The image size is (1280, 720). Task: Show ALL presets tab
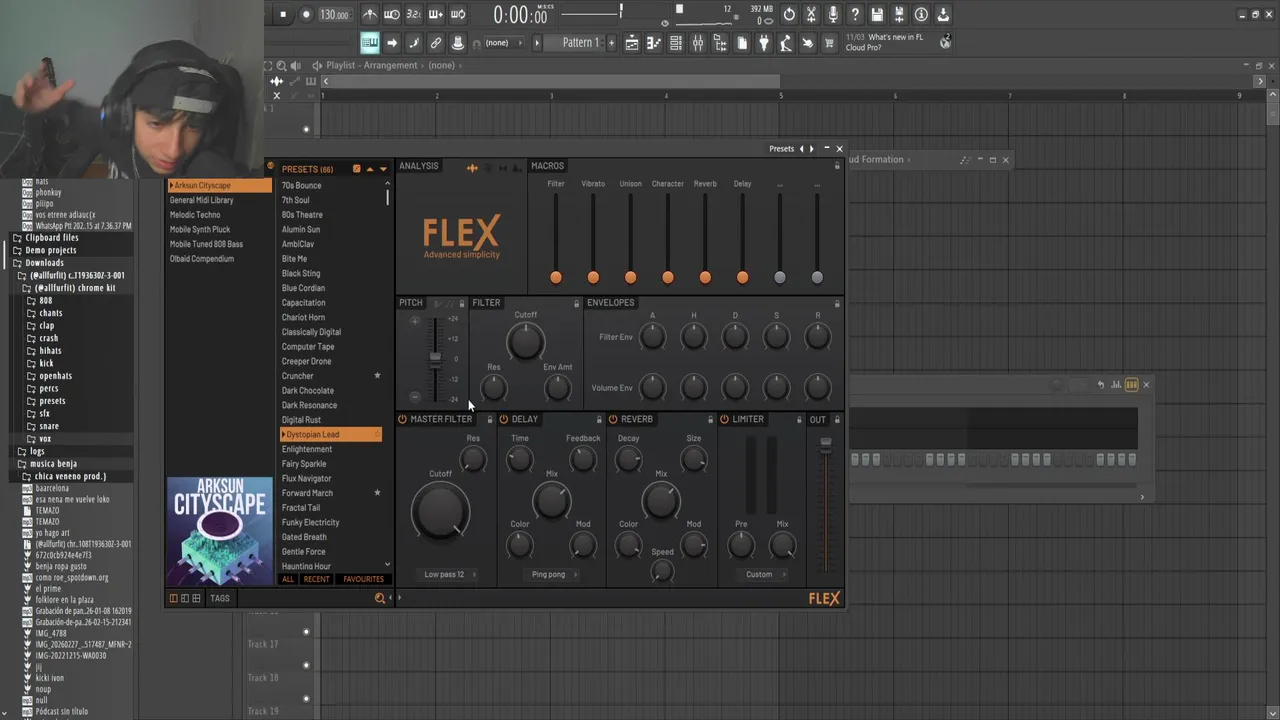coord(288,579)
